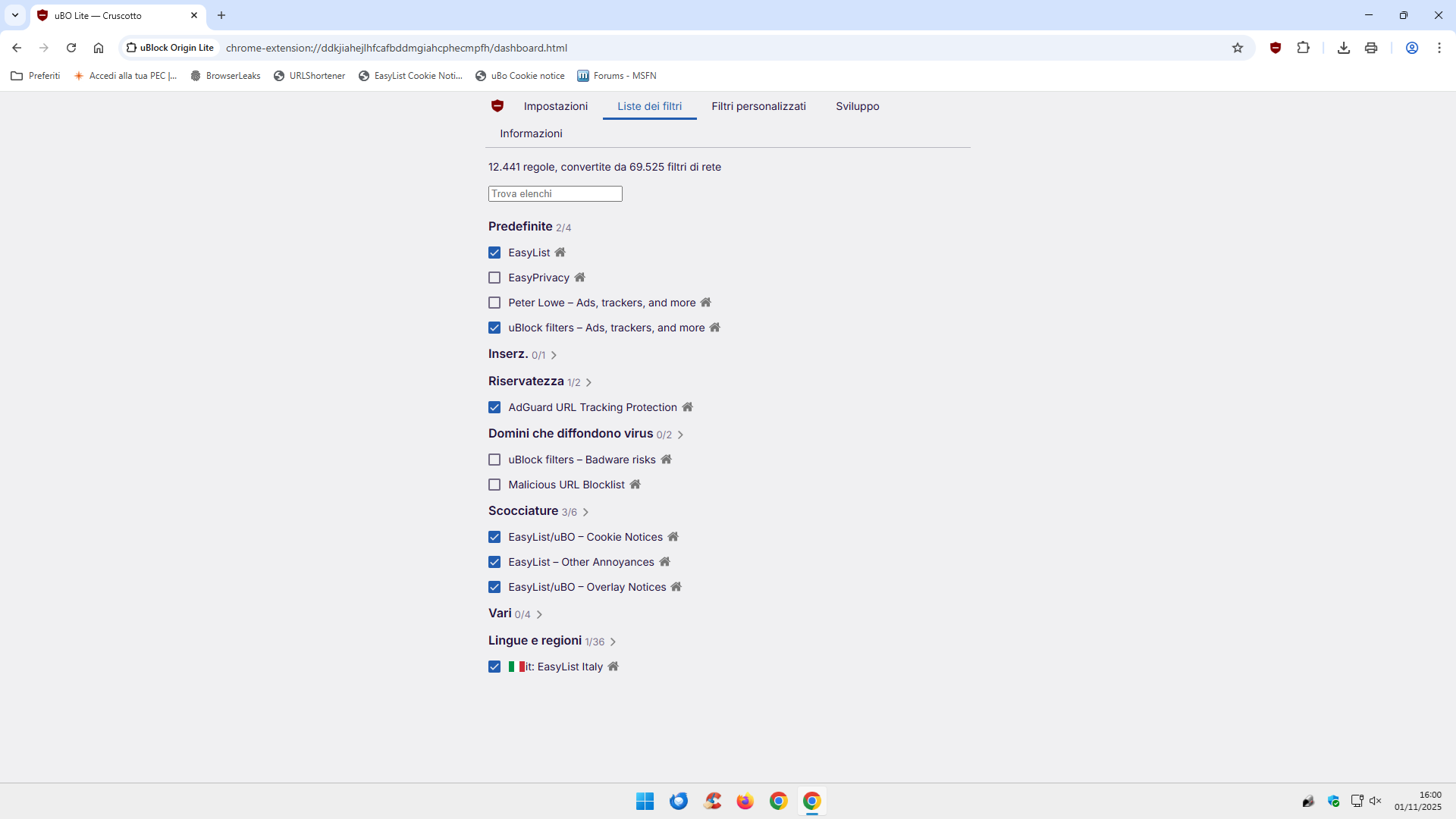The image size is (1456, 819).
Task: Enable uBlock filters Badware risks
Action: (x=494, y=460)
